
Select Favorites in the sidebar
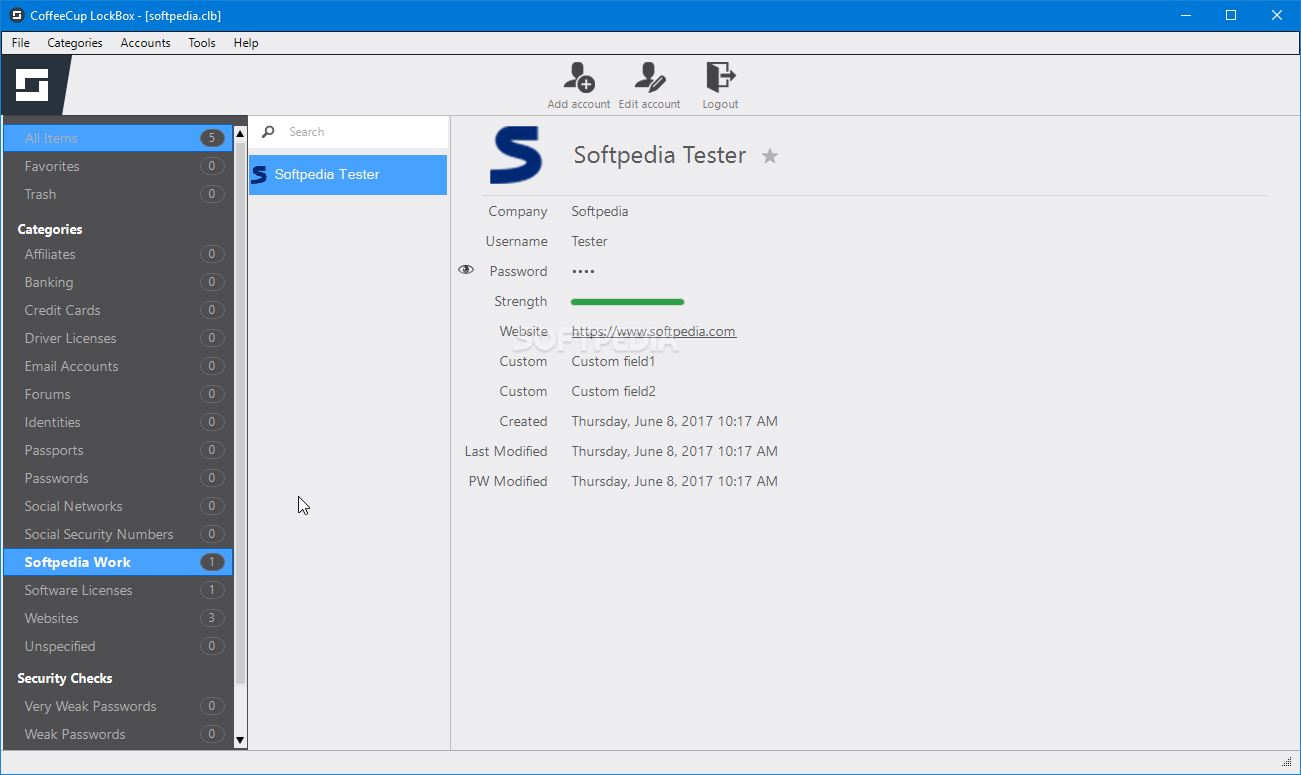[x=118, y=166]
